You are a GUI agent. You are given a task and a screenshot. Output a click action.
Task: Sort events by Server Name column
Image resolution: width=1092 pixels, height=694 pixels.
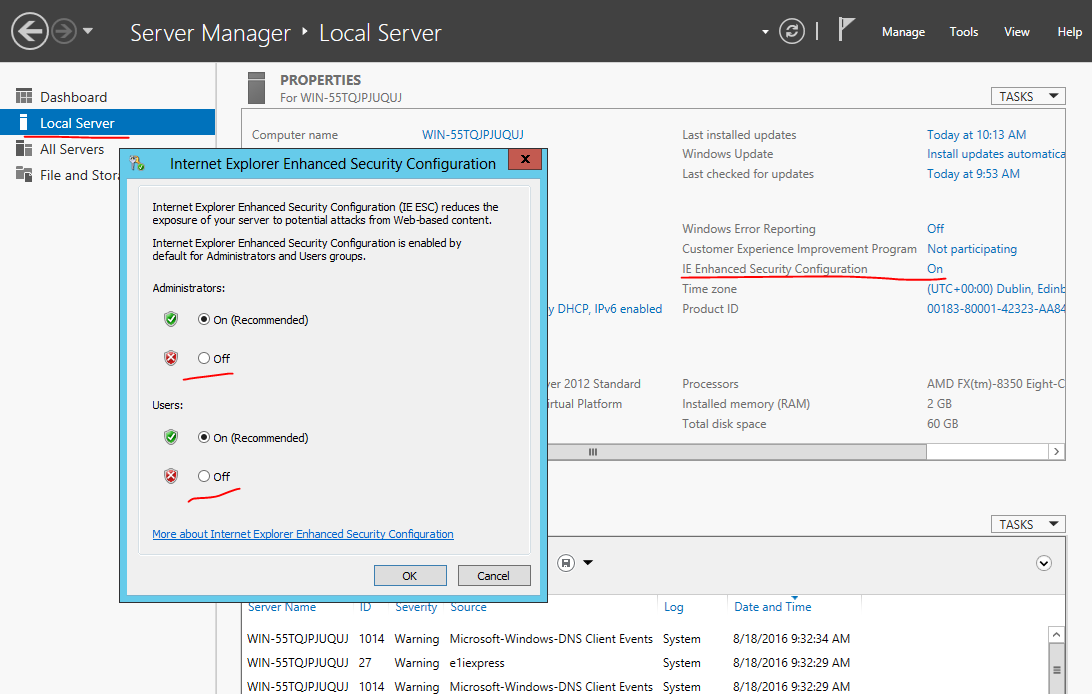pos(281,607)
